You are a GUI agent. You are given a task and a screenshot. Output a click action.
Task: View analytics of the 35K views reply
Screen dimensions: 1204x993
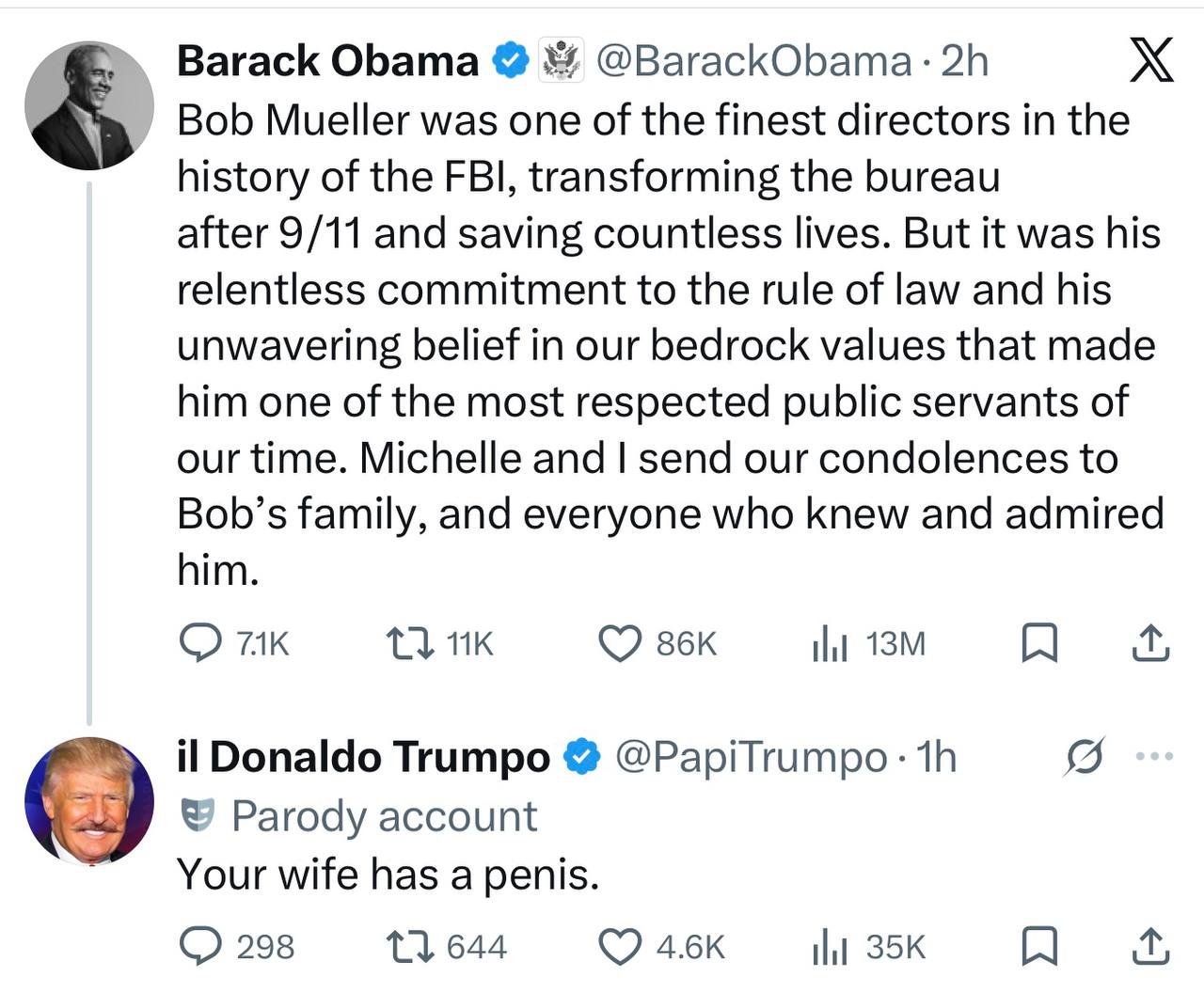(x=830, y=948)
